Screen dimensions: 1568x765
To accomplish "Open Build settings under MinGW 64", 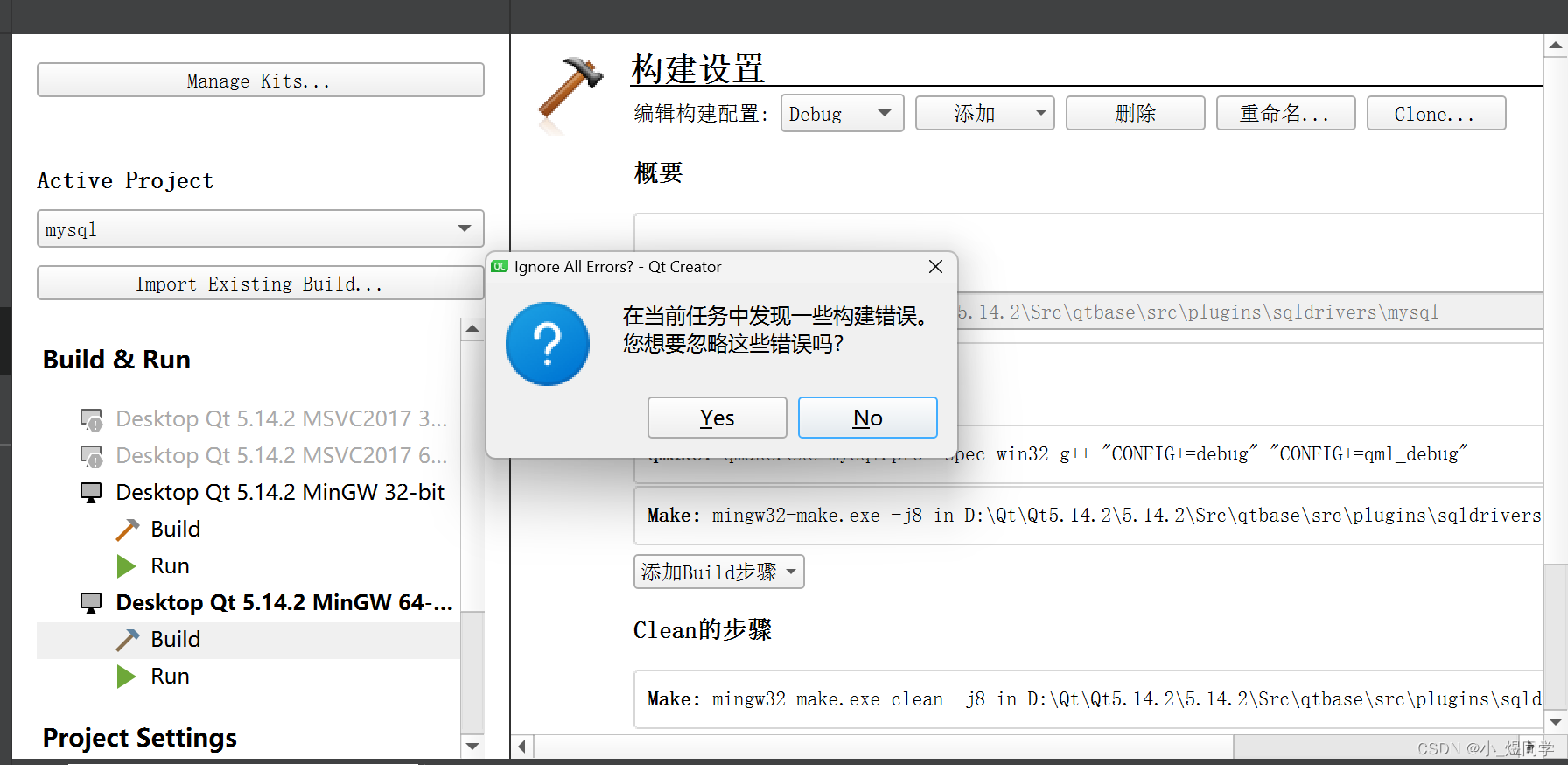I will pyautogui.click(x=175, y=639).
